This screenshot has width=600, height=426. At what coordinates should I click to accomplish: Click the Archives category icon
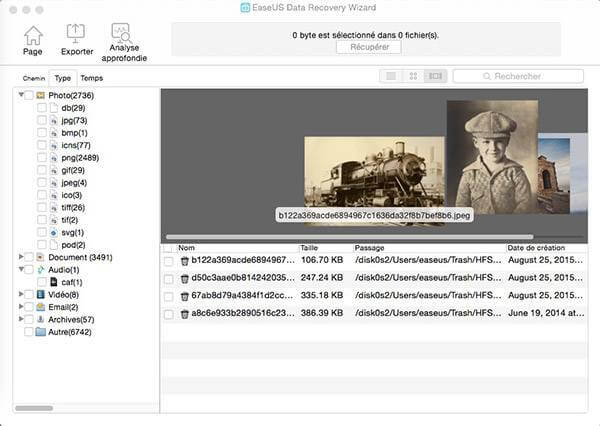[41, 319]
